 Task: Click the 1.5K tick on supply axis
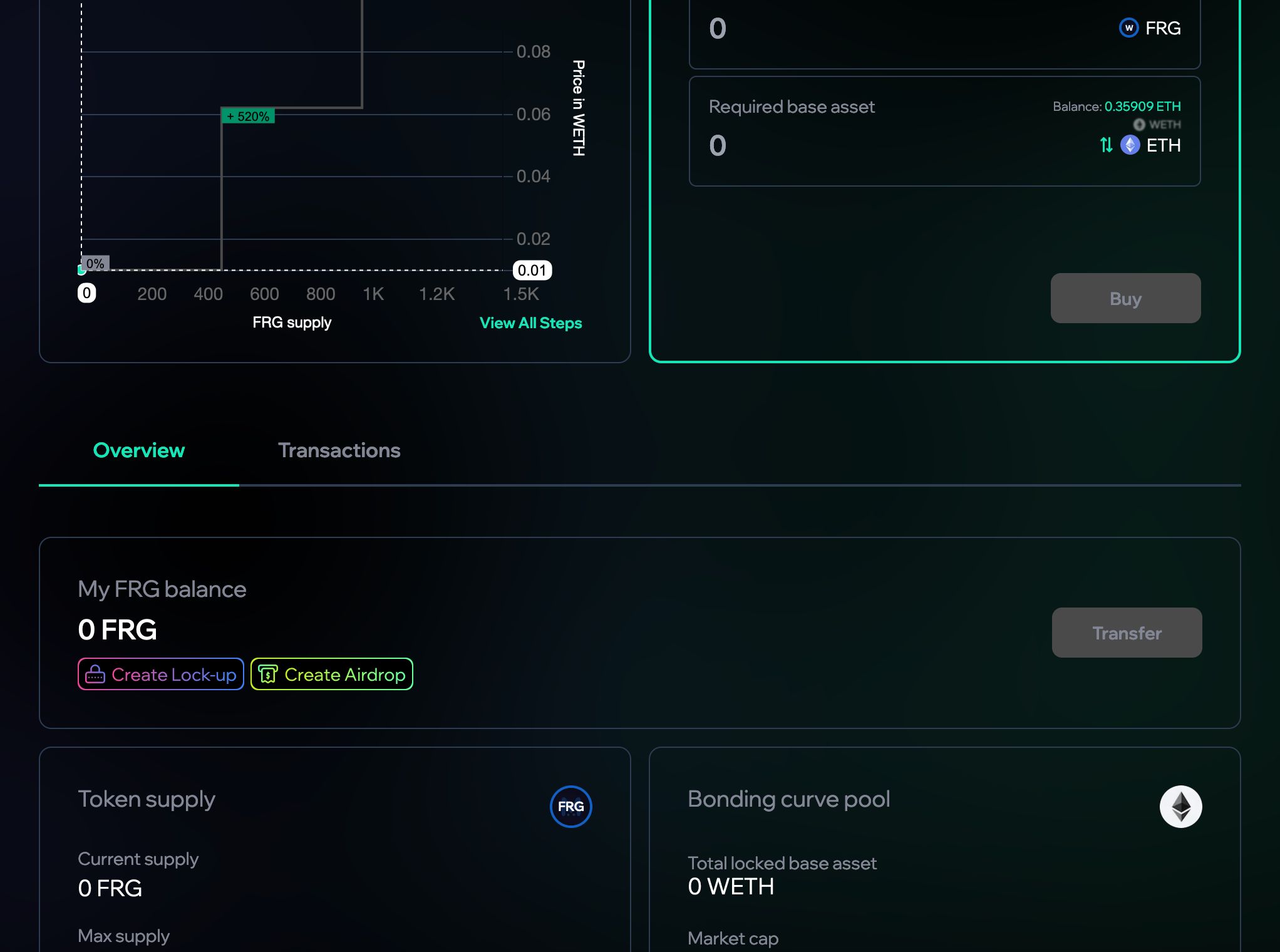coord(521,294)
